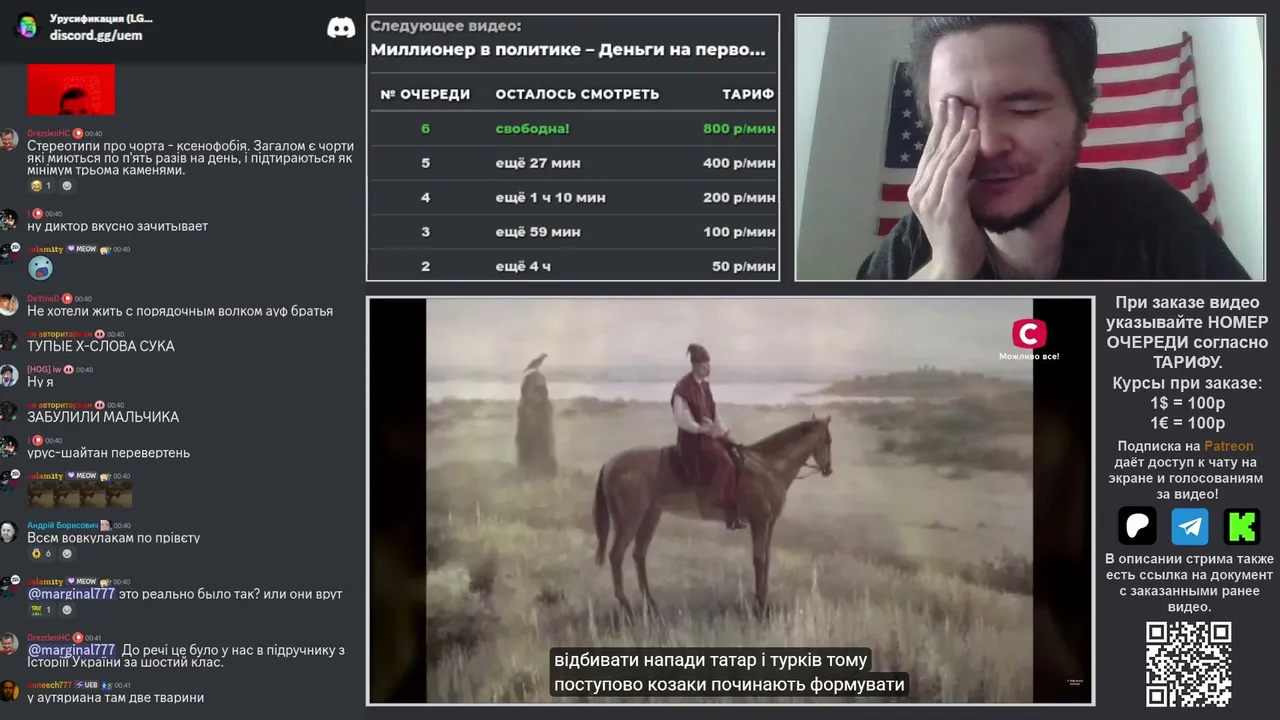Viewport: 1280px width, 720px height.
Task: Click the avatar beside 'До речі це було у нас'
Action: click(9, 643)
